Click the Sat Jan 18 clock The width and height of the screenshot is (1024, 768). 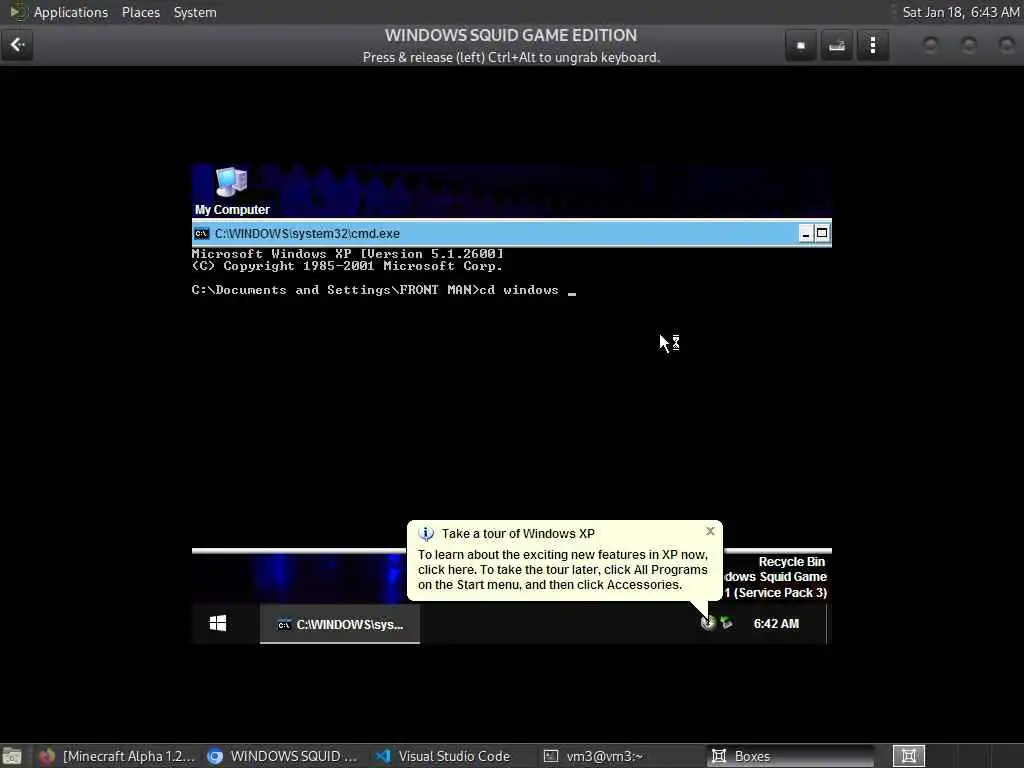point(961,12)
